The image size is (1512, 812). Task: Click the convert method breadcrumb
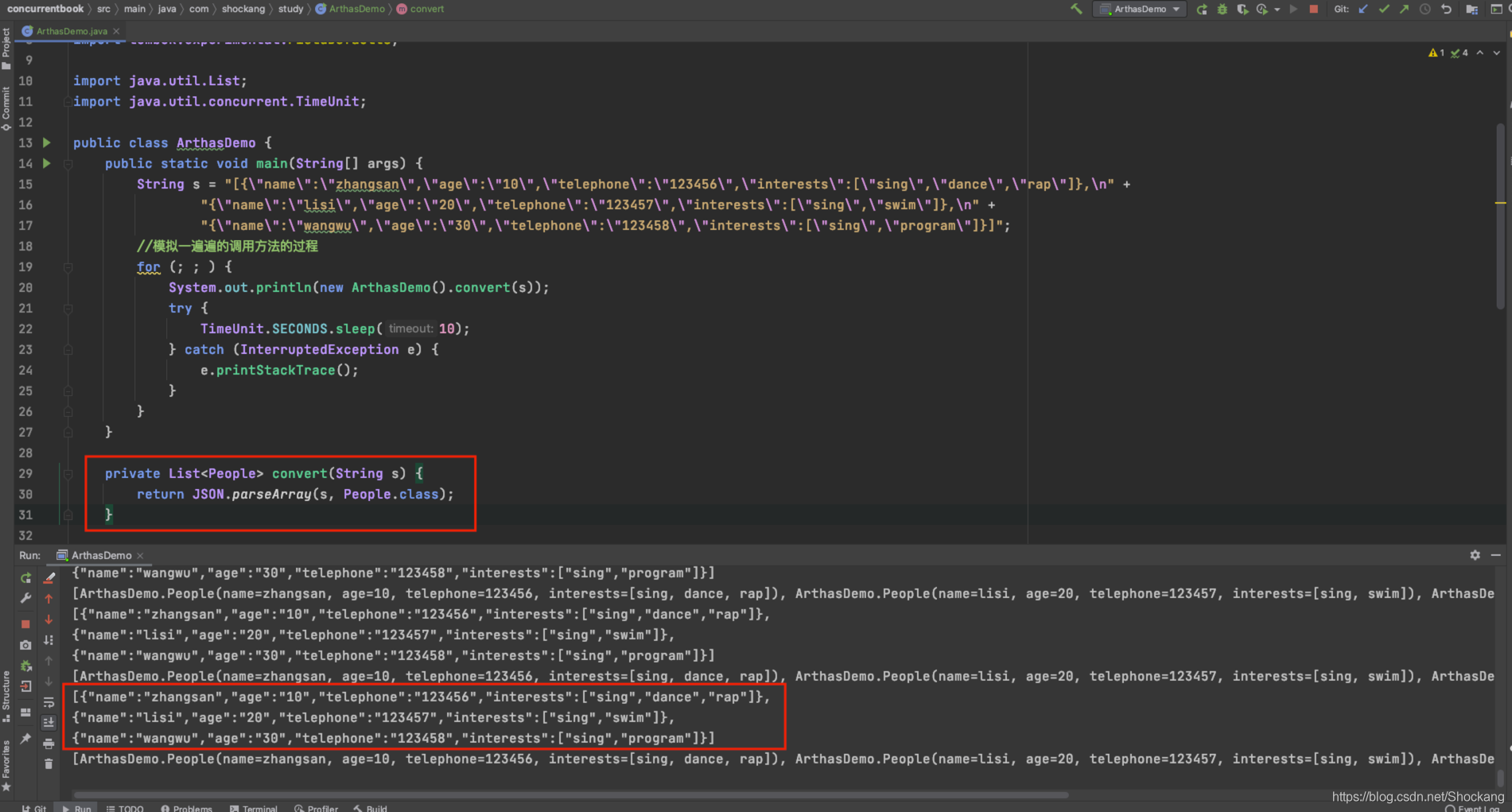click(x=421, y=9)
